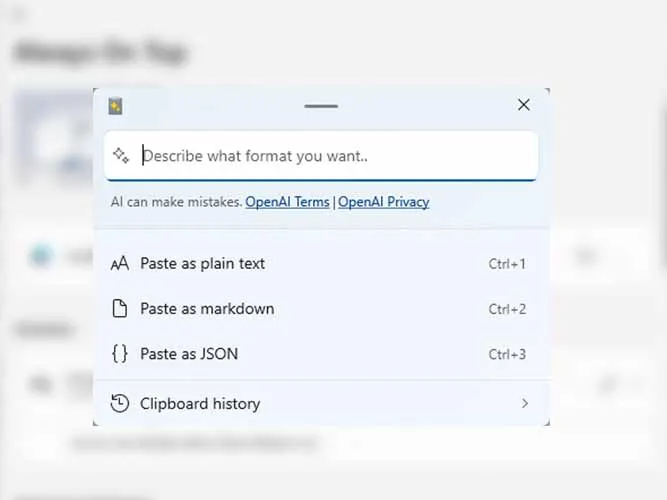Viewport: 667px width, 500px height.
Task: Focus the Describe what format you want field
Action: click(x=321, y=156)
